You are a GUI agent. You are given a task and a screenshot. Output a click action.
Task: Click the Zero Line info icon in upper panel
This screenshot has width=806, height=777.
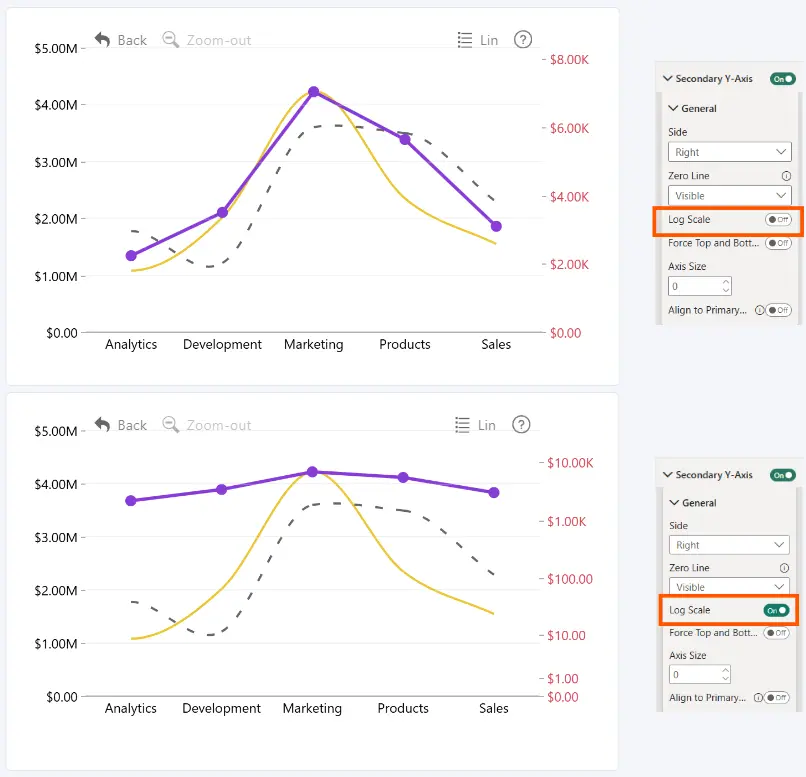(786, 176)
